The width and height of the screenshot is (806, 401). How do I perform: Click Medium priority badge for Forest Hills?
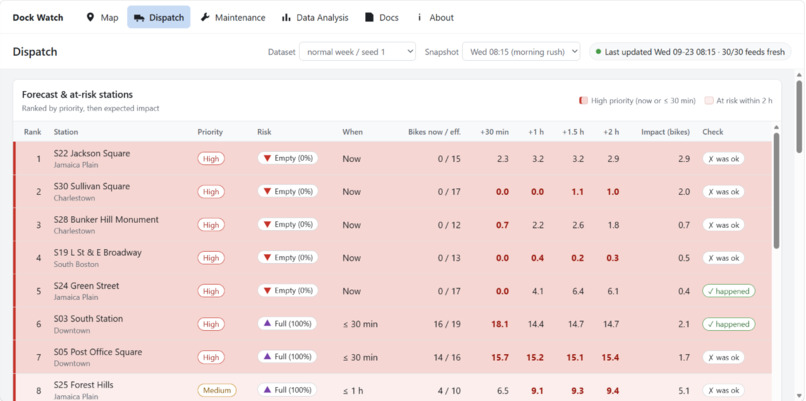point(217,390)
